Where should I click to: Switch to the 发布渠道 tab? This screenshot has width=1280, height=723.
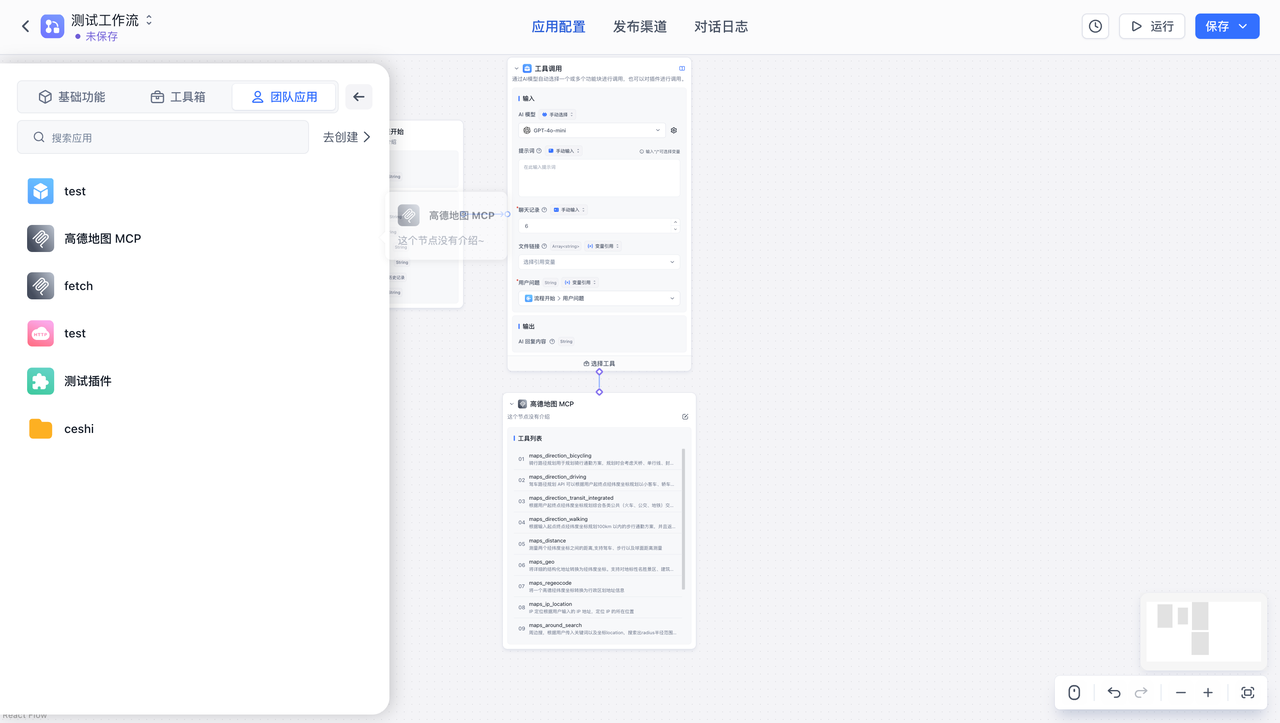click(x=639, y=27)
